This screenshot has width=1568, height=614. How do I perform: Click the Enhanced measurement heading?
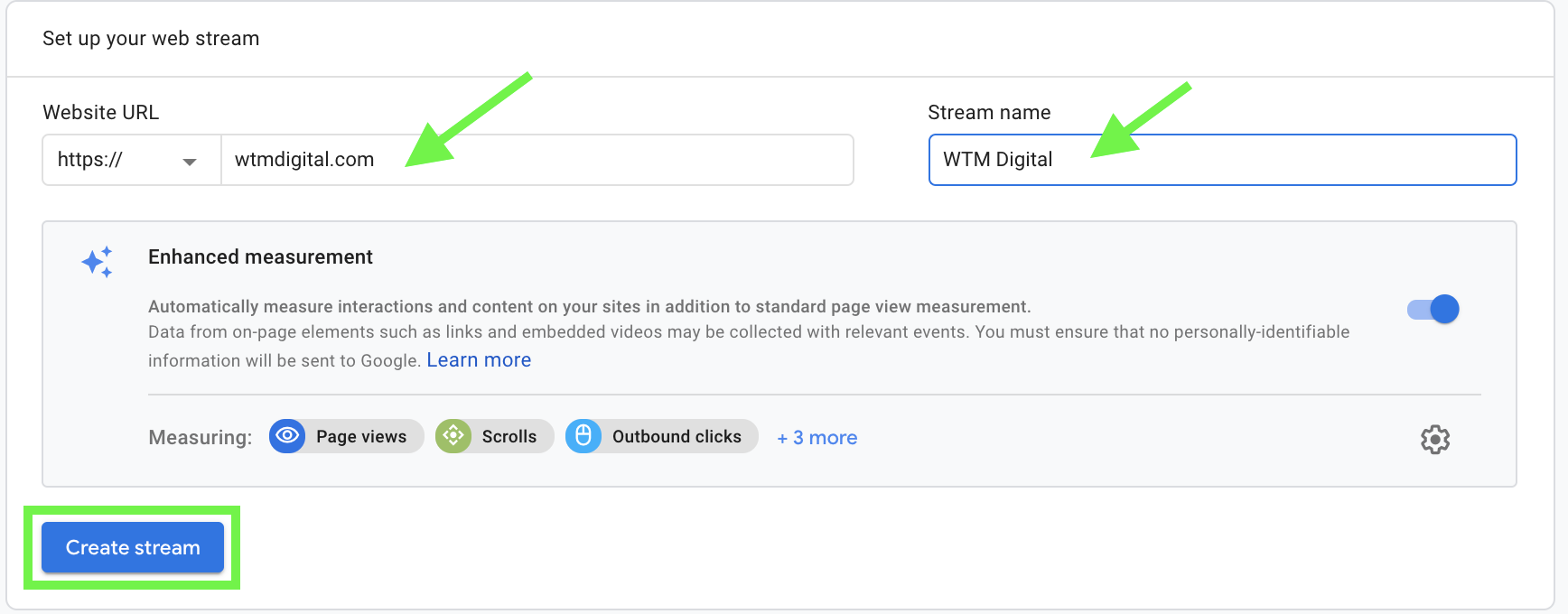(260, 257)
